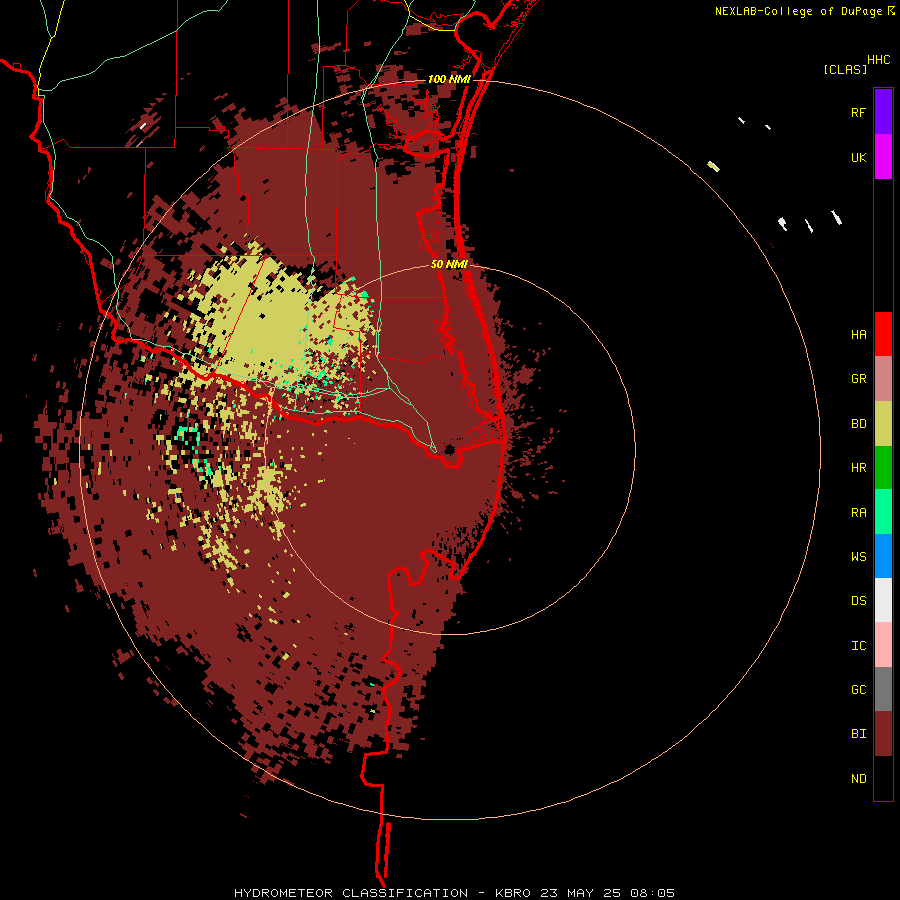Click the HR legend label
Image resolution: width=900 pixels, height=900 pixels.
click(x=858, y=468)
